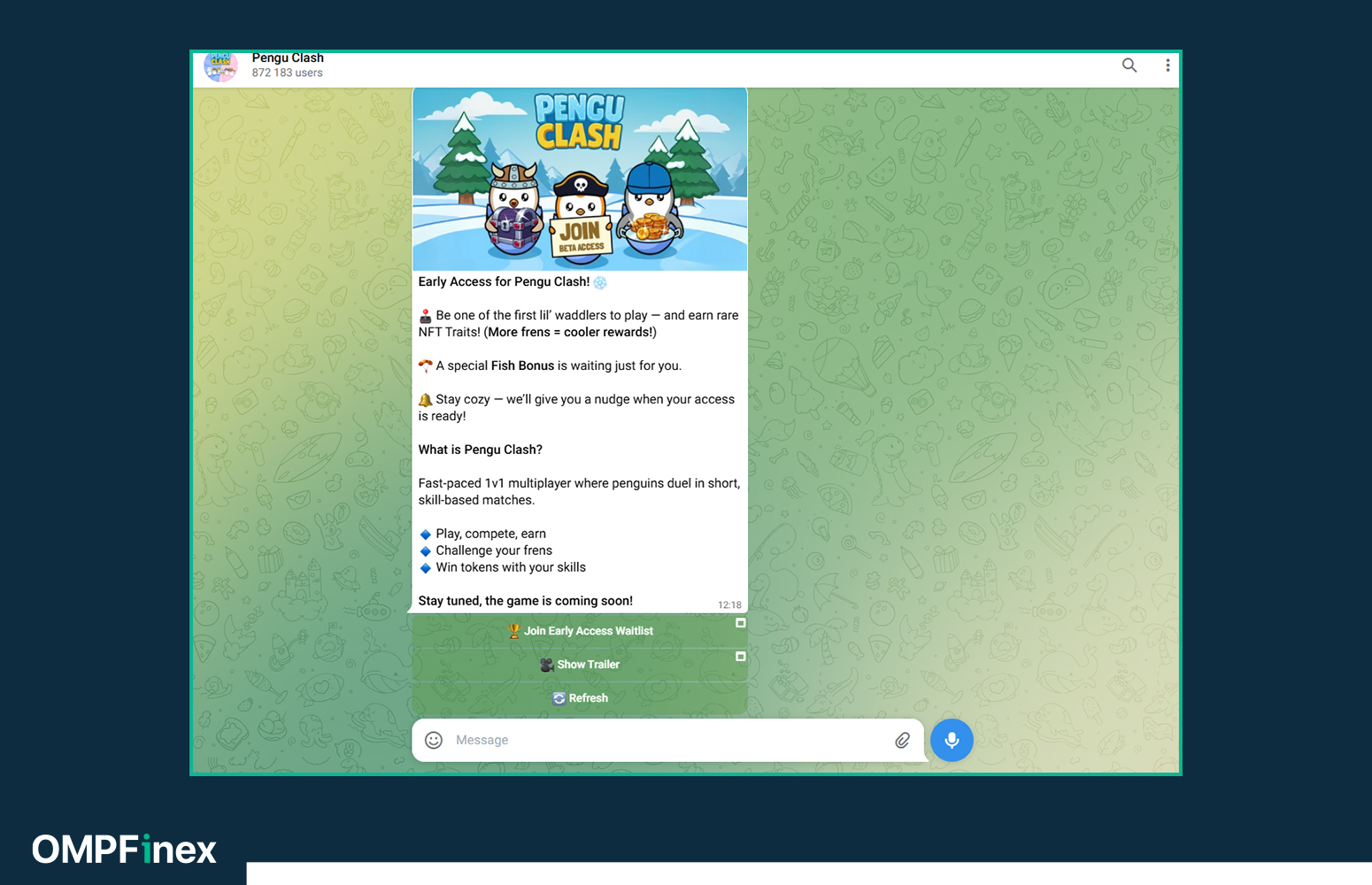Click the Show Trailer button
Viewport: 1372px width, 885px height.
coord(580,665)
